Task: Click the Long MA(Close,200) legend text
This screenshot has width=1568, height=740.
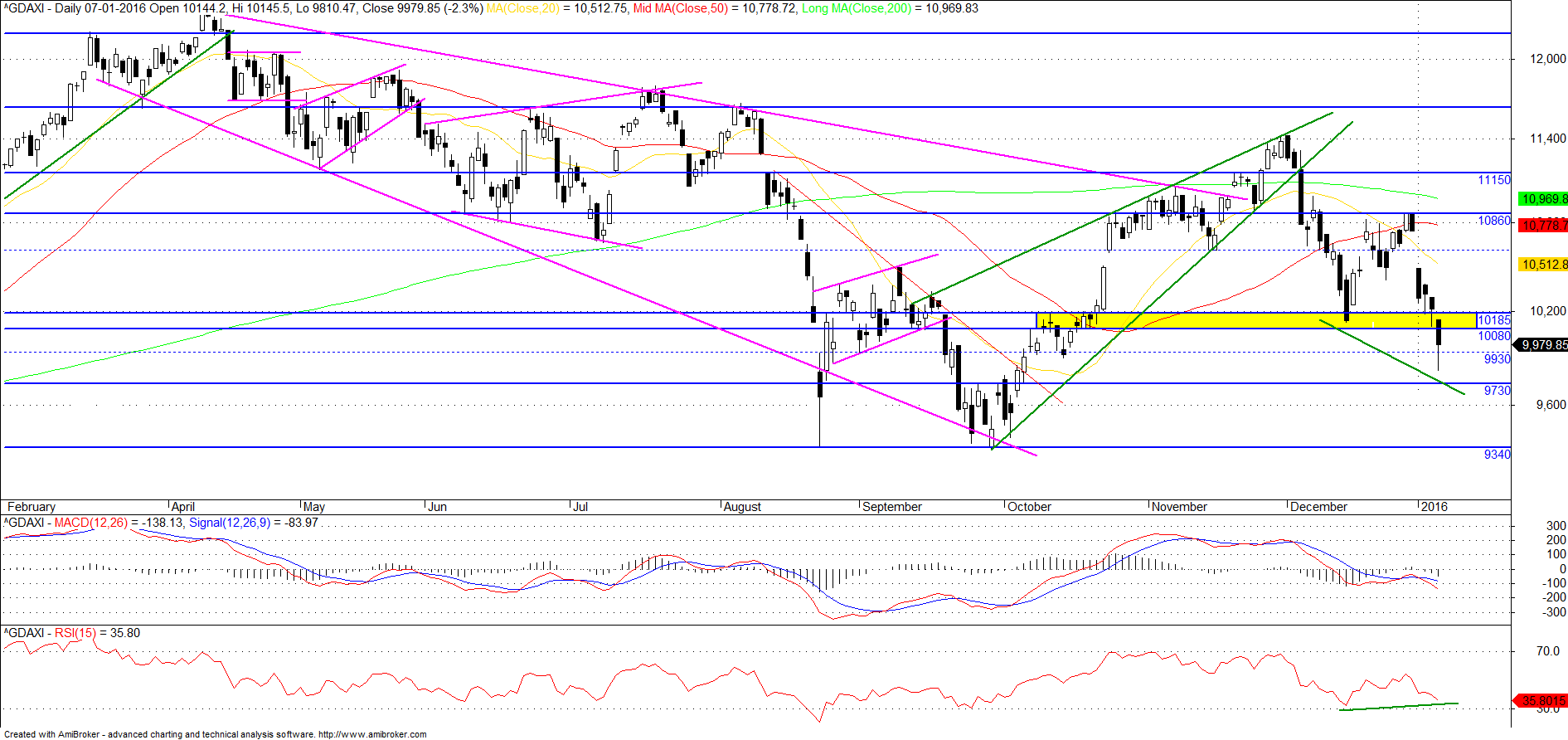Action: 857,8
